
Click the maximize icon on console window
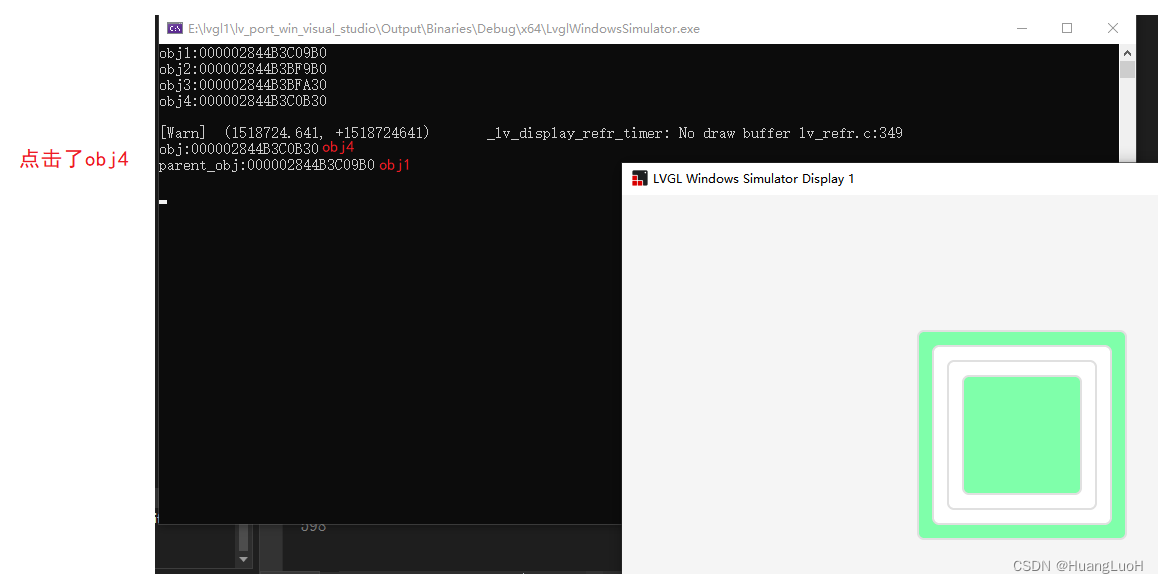pyautogui.click(x=1066, y=28)
